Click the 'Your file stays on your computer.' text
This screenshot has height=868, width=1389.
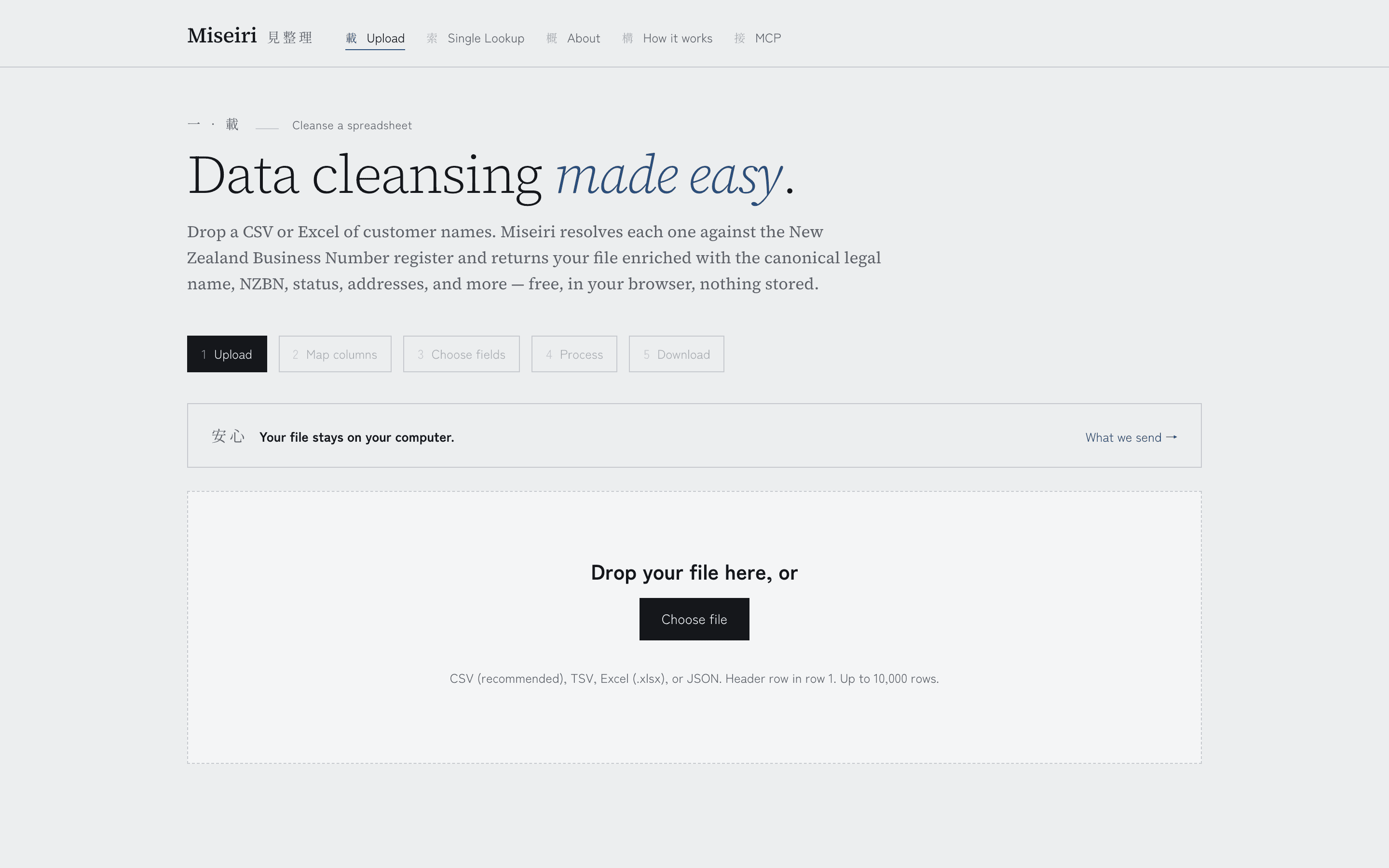[x=356, y=437]
